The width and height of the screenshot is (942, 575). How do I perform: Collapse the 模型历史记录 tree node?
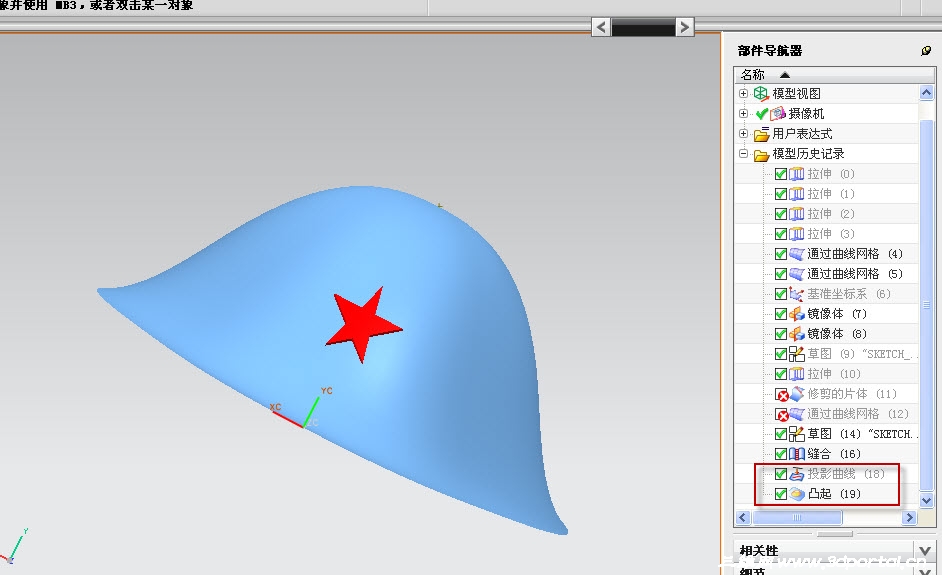click(x=743, y=154)
